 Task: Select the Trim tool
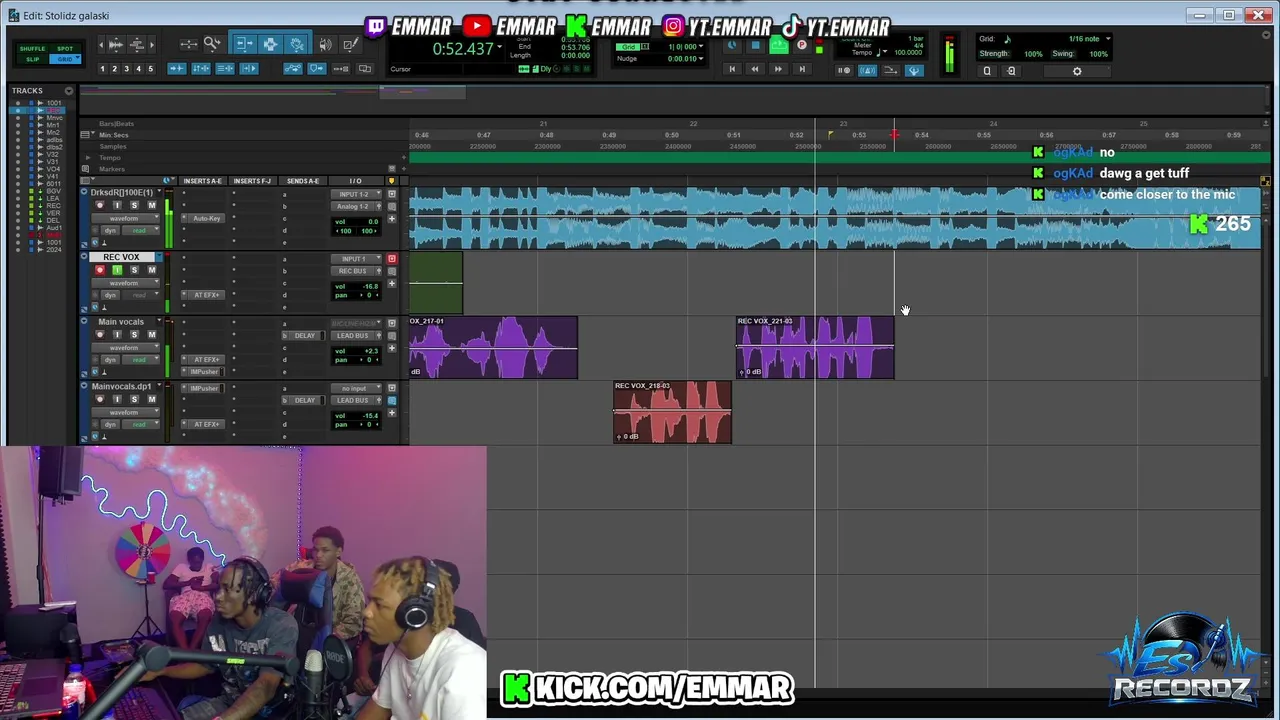coord(245,43)
